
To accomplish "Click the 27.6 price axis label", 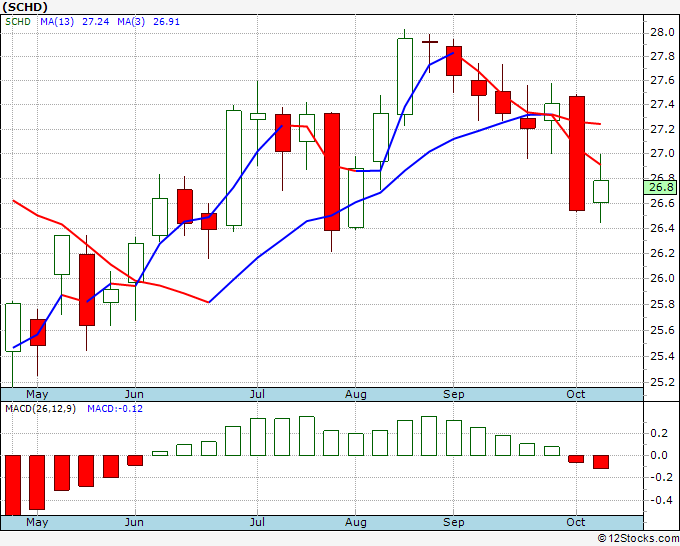I will [x=662, y=81].
